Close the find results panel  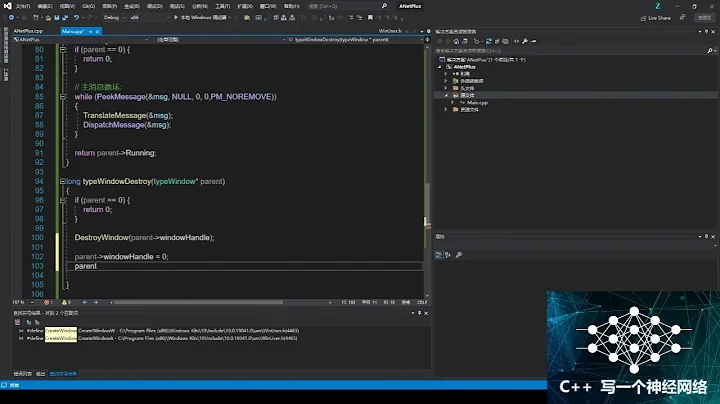[426, 313]
